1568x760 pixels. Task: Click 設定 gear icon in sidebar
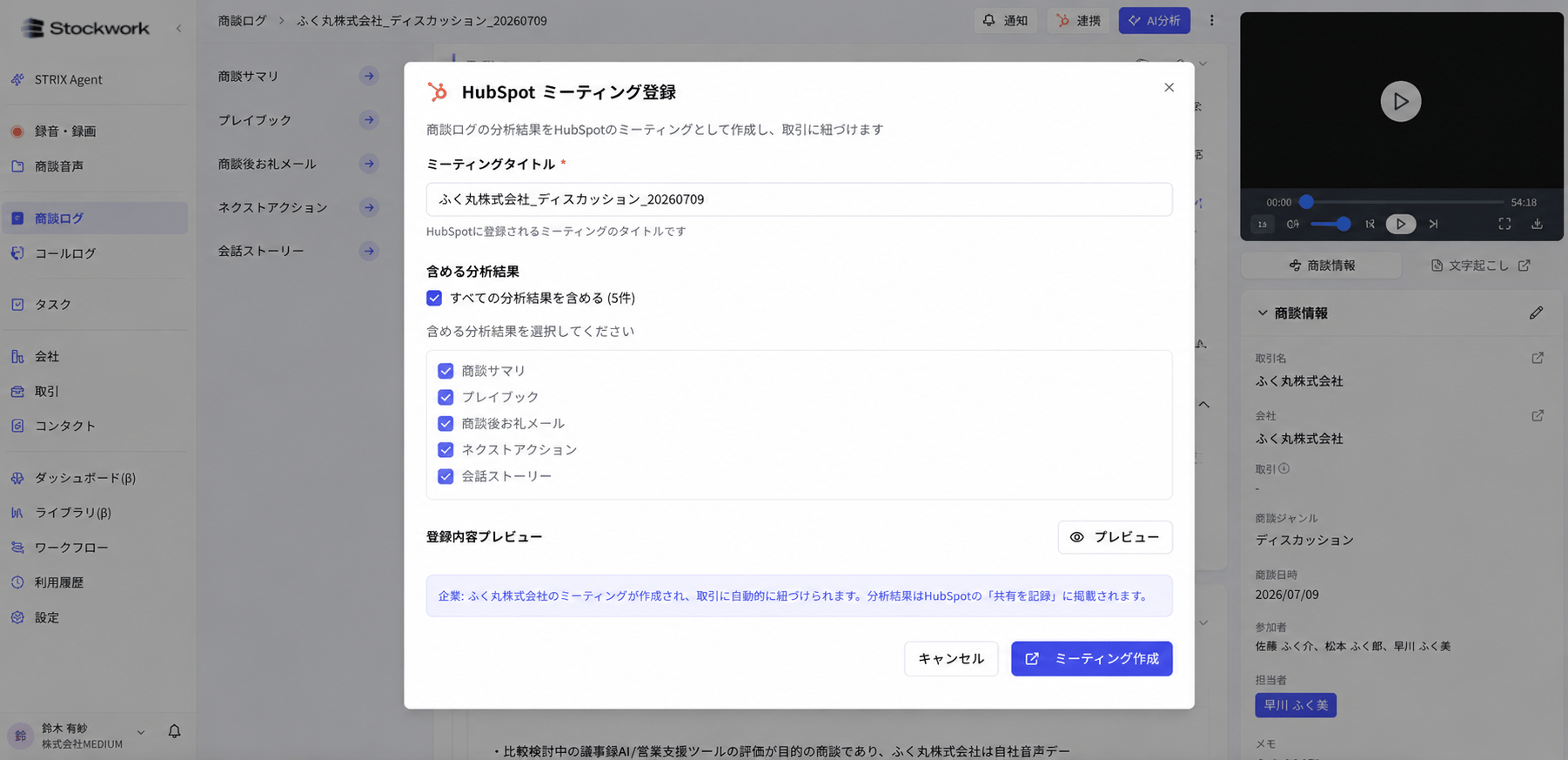[x=17, y=617]
